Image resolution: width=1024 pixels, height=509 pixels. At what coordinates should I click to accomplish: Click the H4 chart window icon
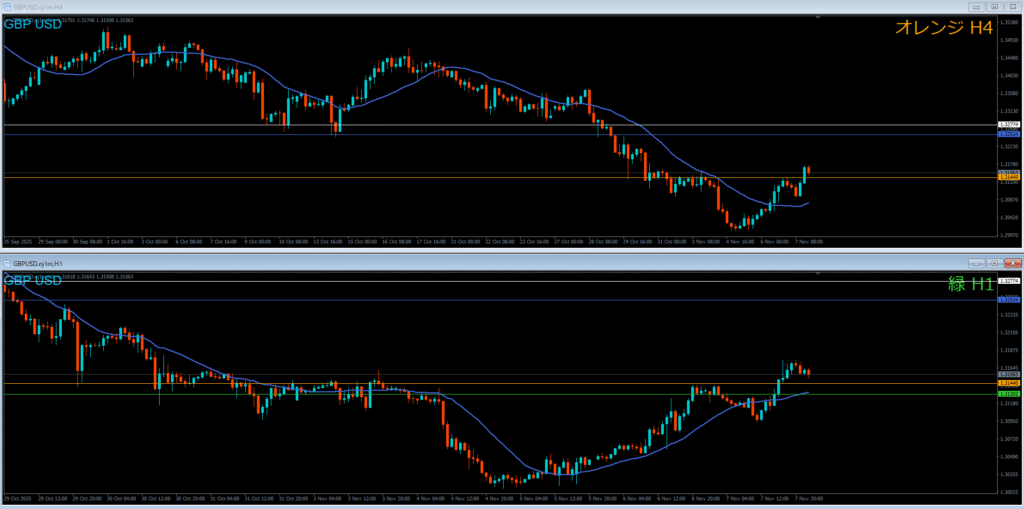(7, 6)
